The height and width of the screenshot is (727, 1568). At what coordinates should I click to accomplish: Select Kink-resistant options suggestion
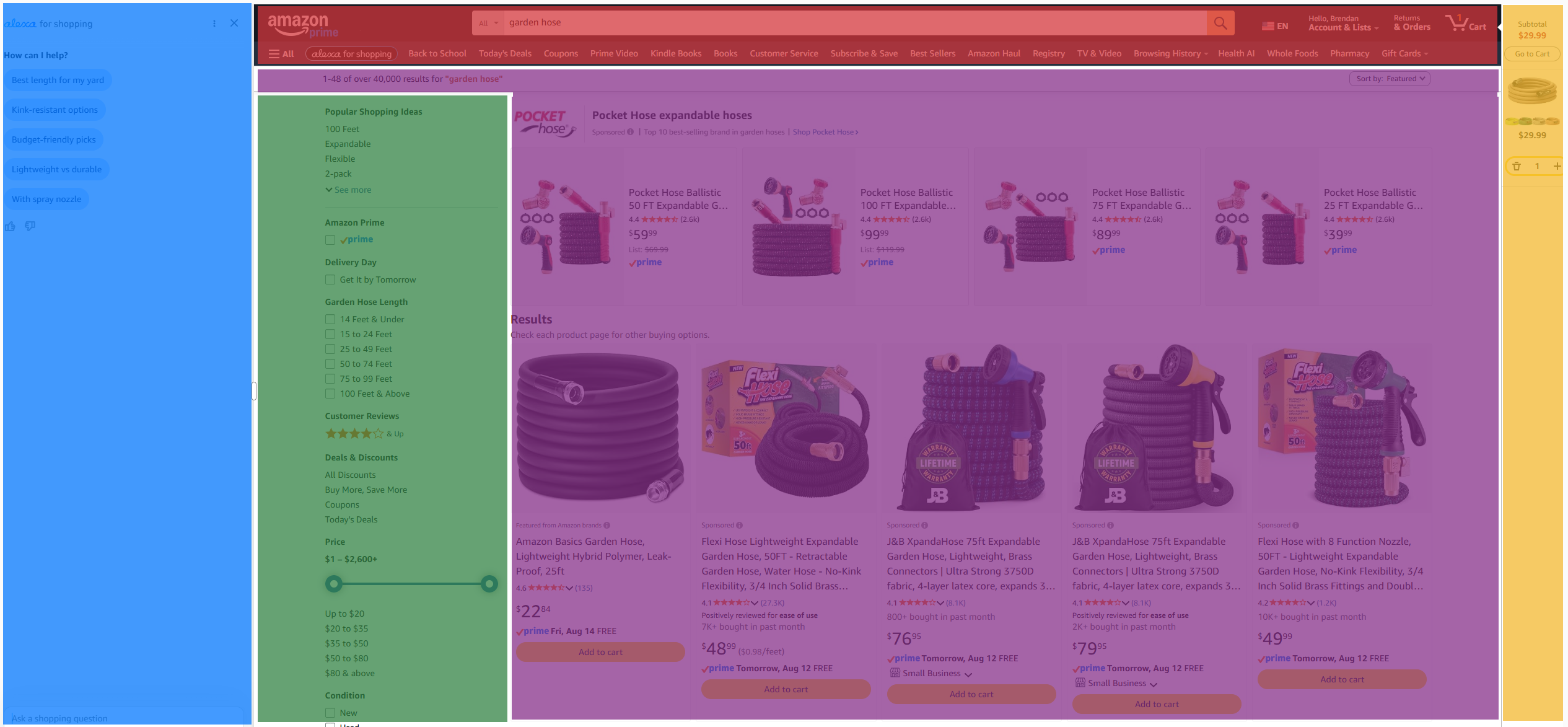pyautogui.click(x=55, y=110)
